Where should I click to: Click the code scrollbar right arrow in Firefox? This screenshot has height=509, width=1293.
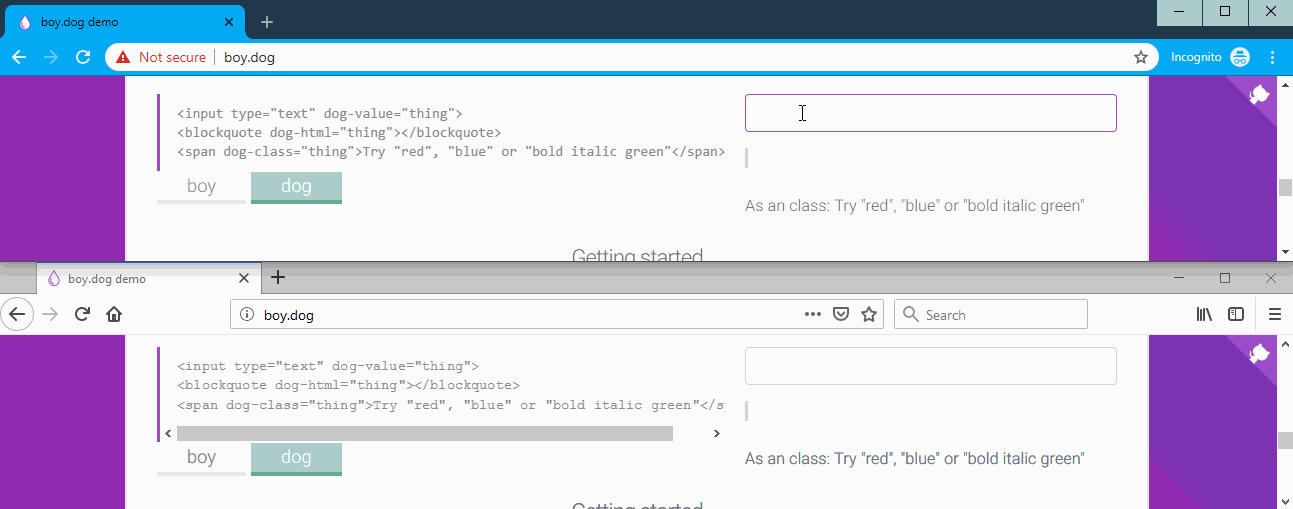(716, 433)
